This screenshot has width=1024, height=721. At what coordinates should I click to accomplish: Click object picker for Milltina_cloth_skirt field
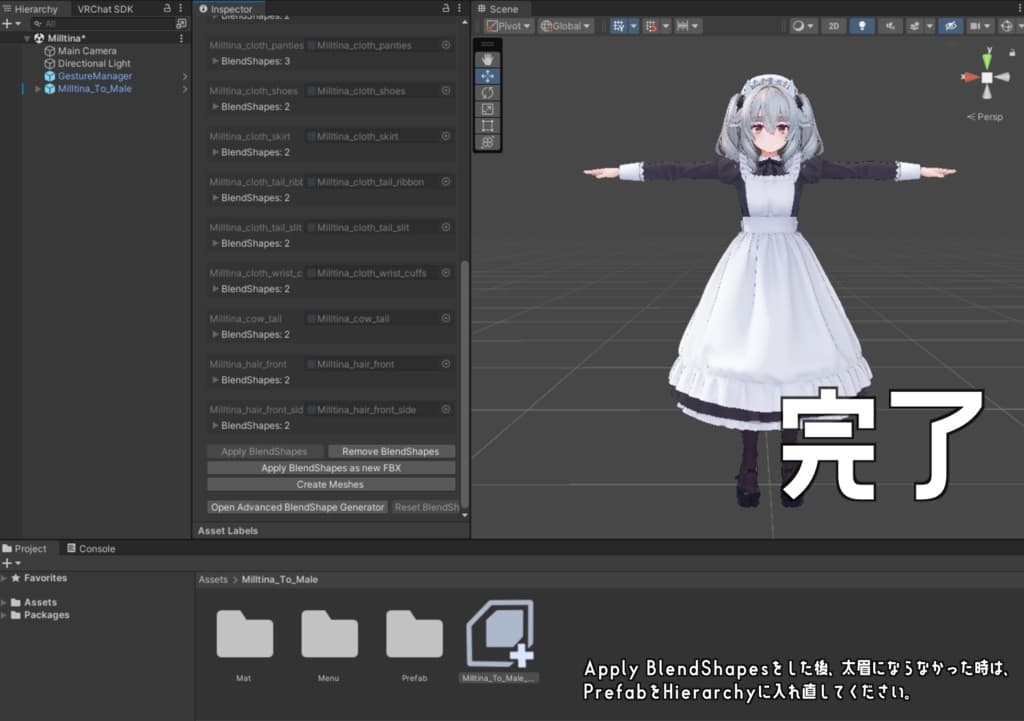coord(446,136)
